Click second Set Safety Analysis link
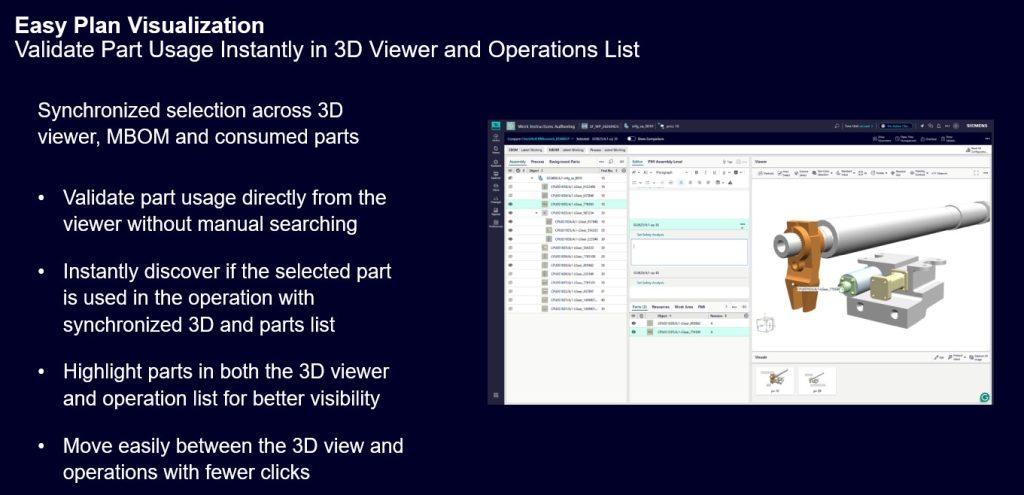This screenshot has width=1024, height=495. (650, 283)
